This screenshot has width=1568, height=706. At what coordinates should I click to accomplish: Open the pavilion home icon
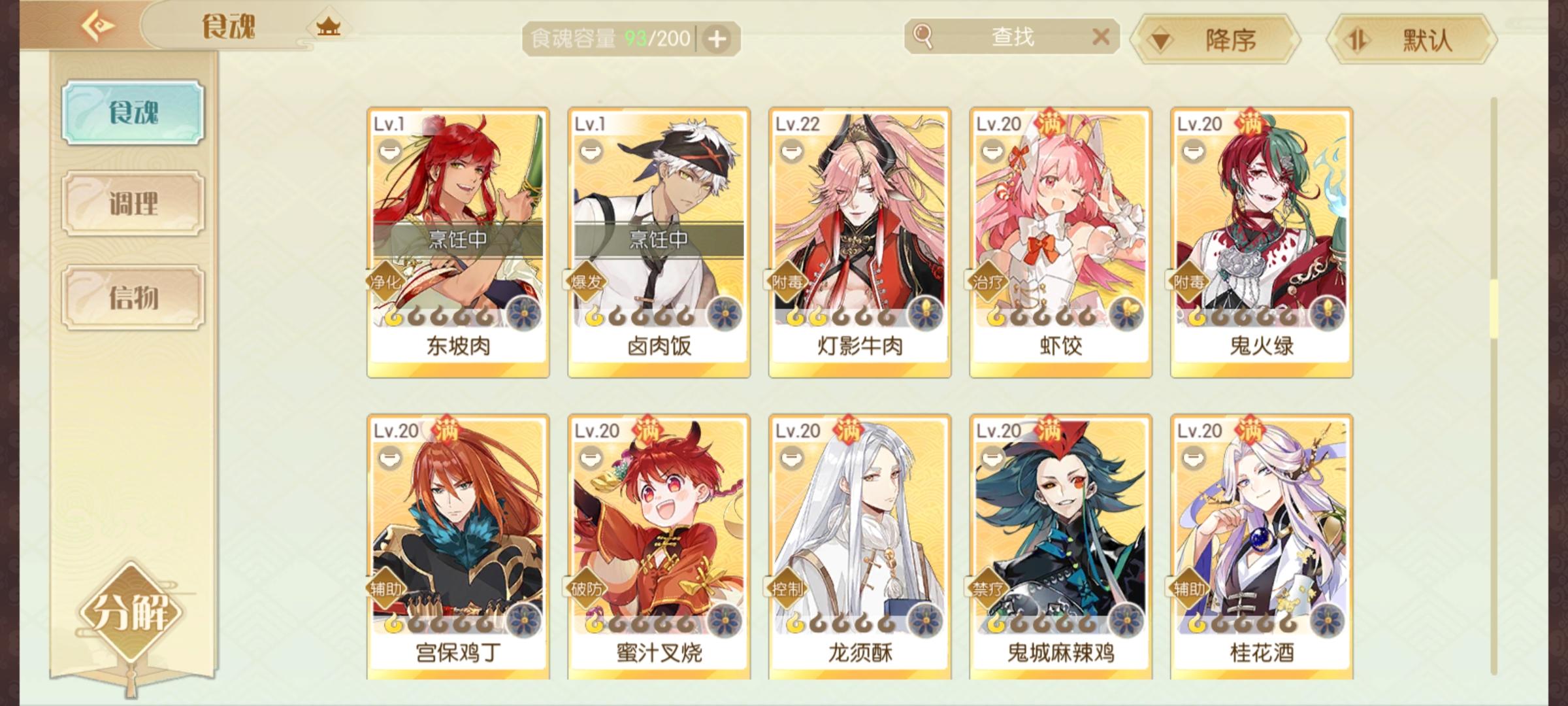click(328, 27)
